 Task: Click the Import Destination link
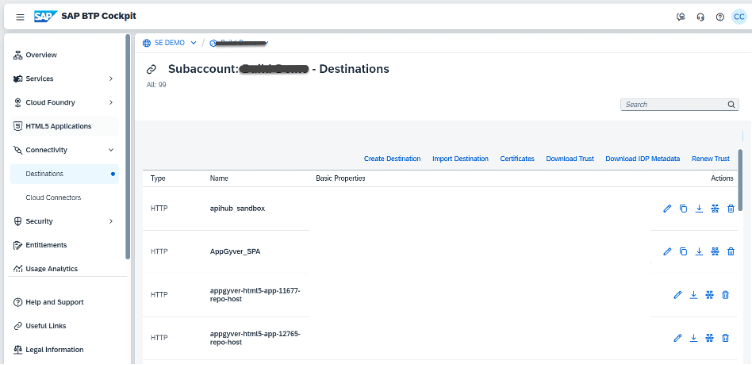[x=460, y=159]
